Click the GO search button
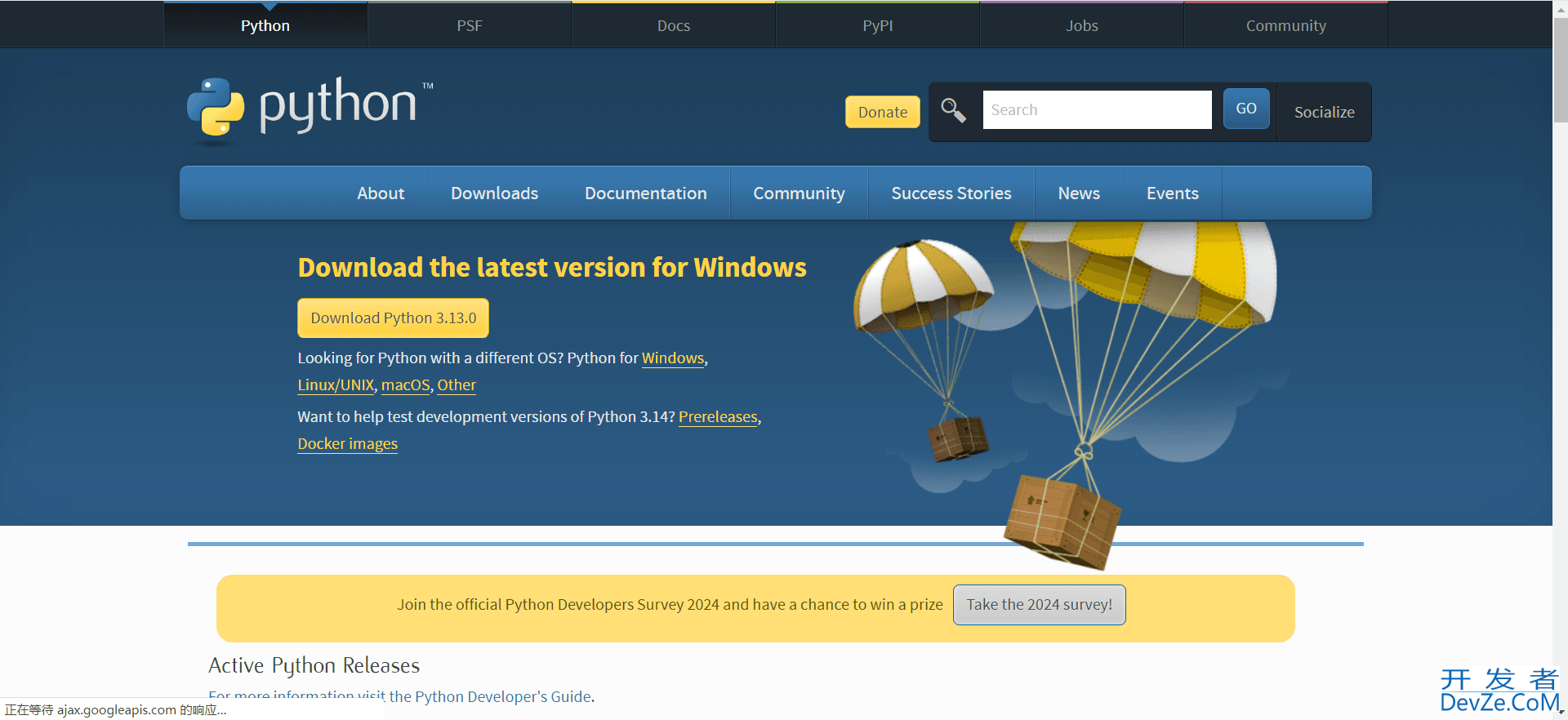Image resolution: width=1568 pixels, height=720 pixels. pos(1246,109)
